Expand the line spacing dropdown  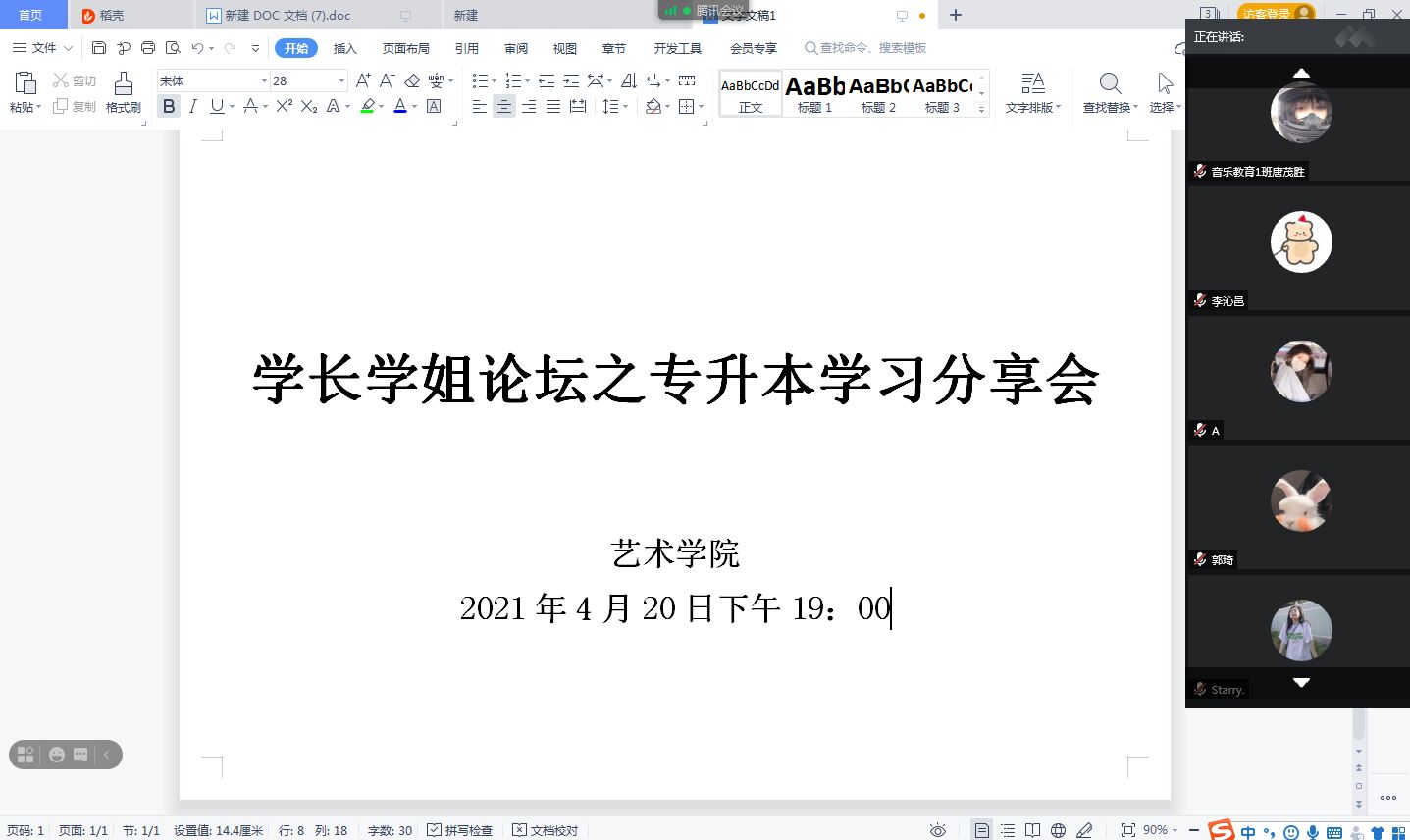tap(625, 106)
